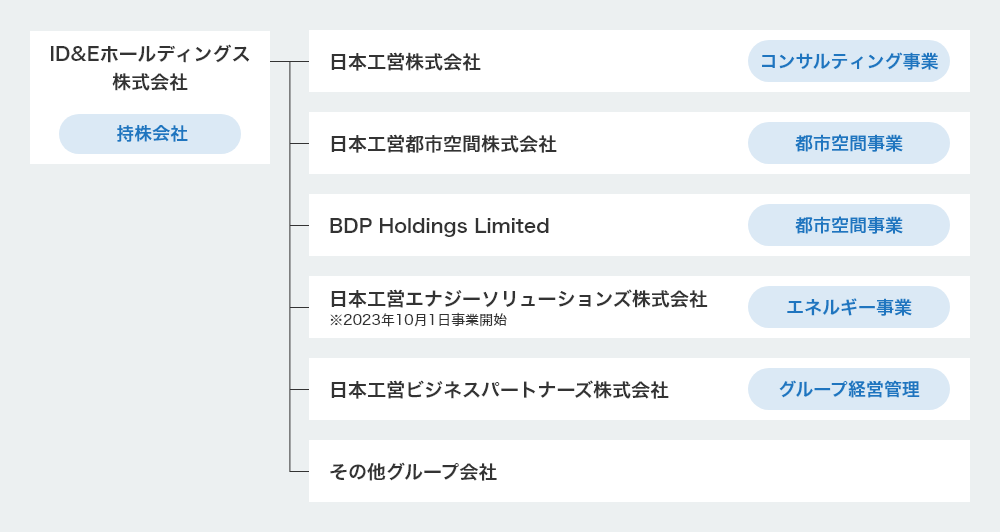The image size is (1000, 532).
Task: Select the BDP Holdings Limited row
Action: tap(639, 225)
